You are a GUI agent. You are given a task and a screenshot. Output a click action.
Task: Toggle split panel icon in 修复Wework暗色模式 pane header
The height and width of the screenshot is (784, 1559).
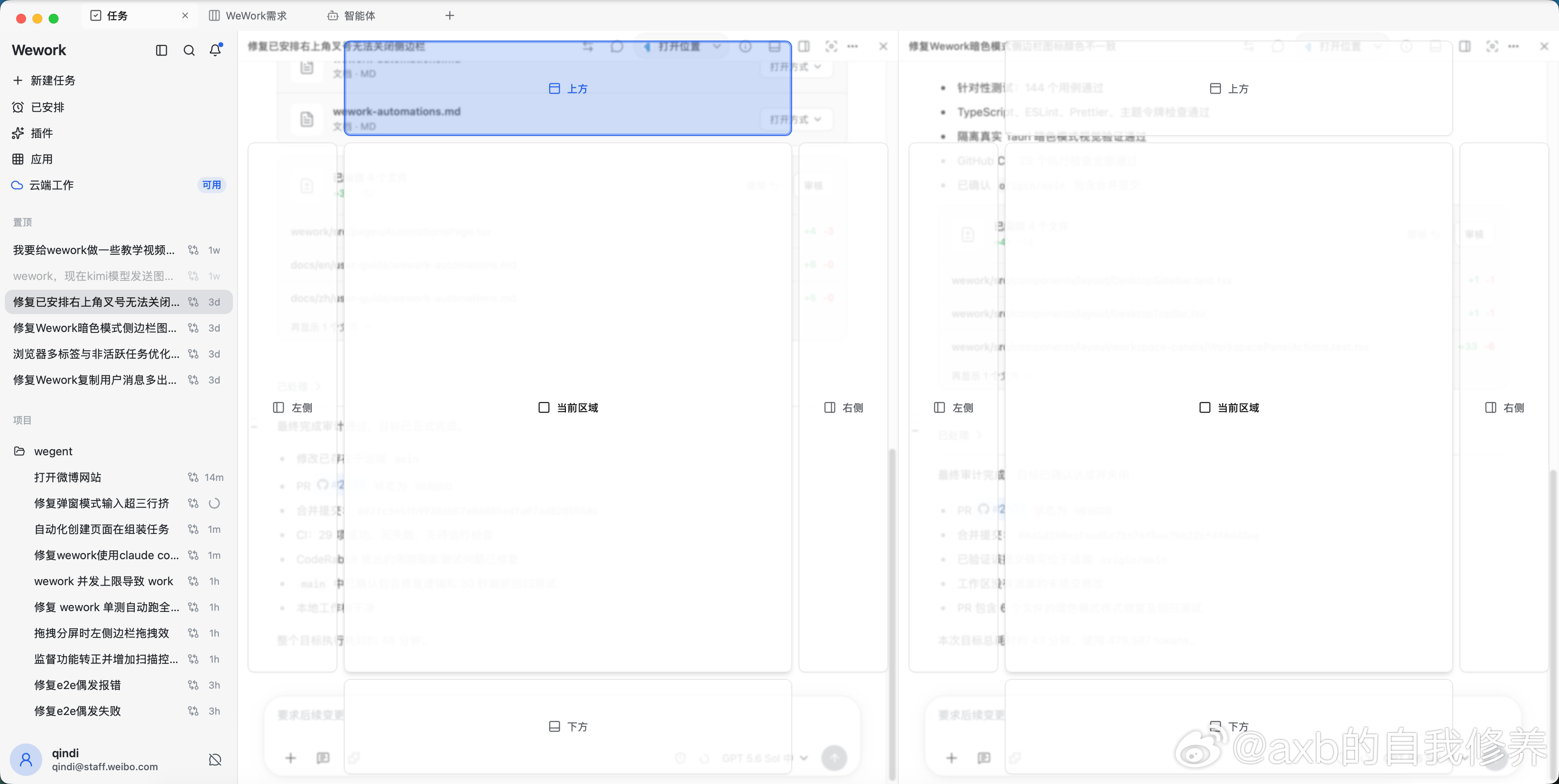[x=1464, y=47]
